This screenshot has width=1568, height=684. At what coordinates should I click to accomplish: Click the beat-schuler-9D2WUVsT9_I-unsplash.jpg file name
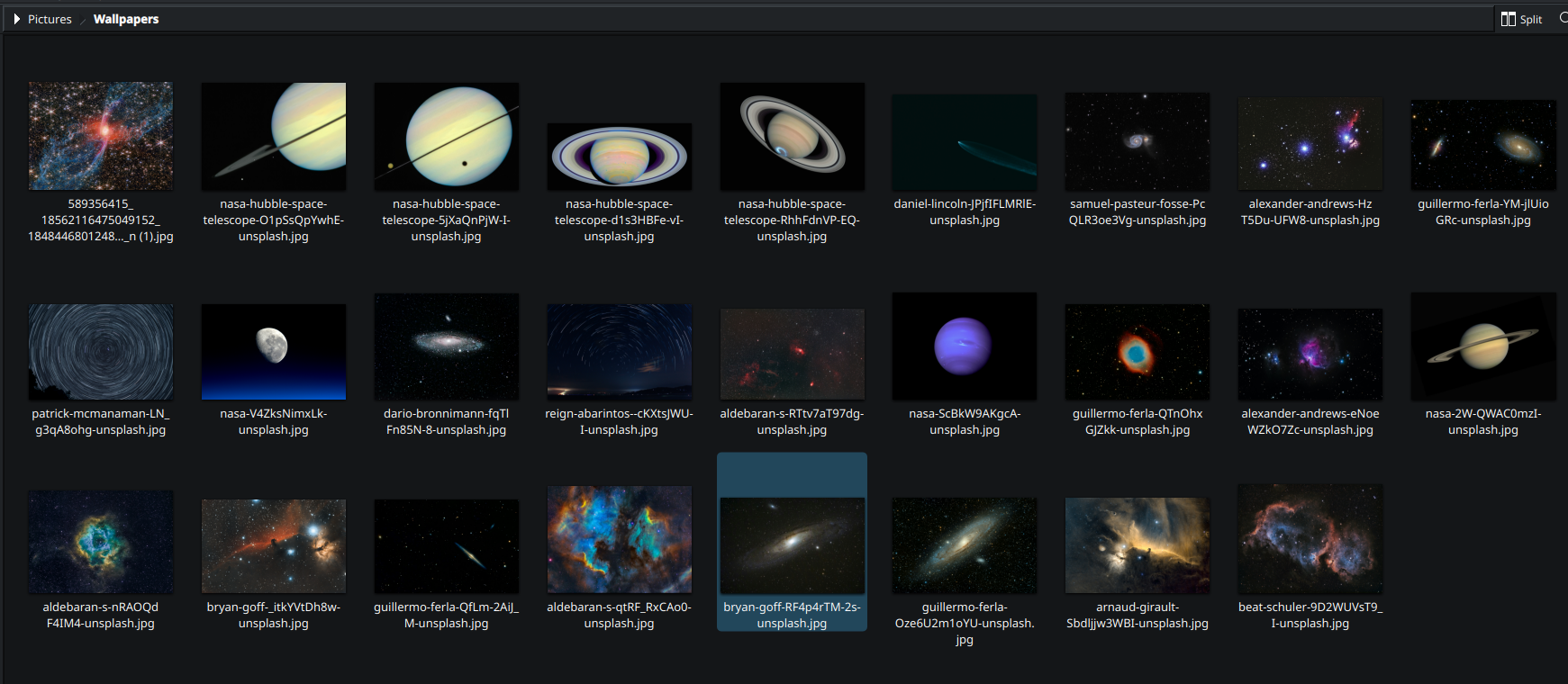pyautogui.click(x=1310, y=616)
